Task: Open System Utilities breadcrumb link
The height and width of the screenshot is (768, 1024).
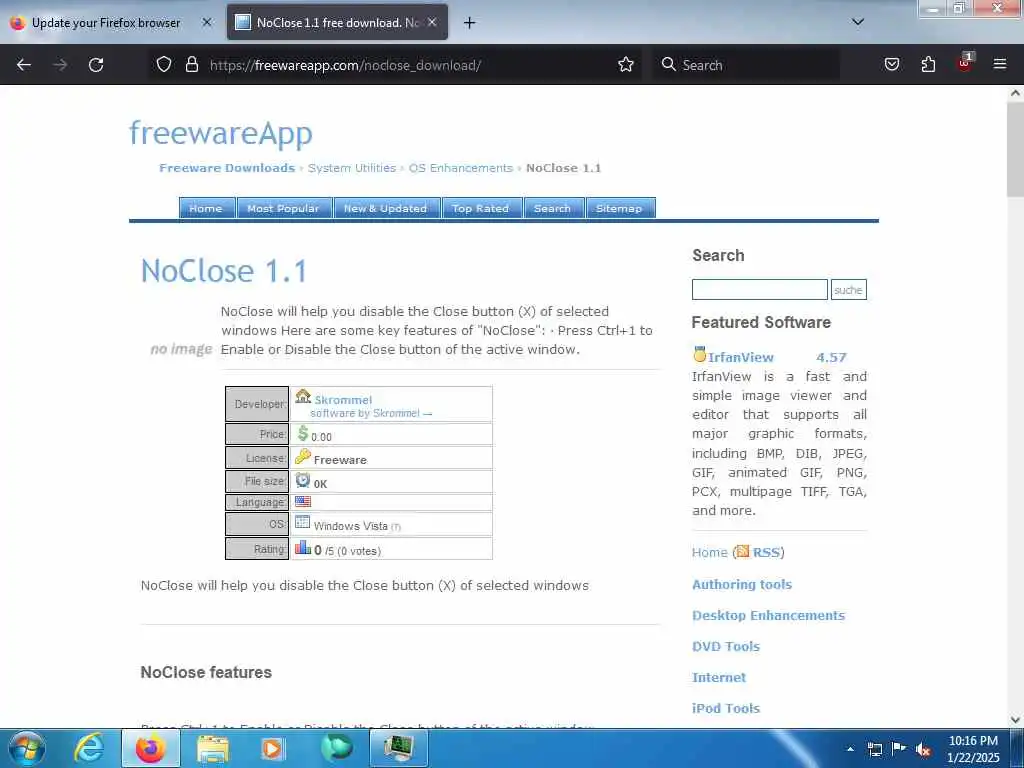Action: click(352, 168)
